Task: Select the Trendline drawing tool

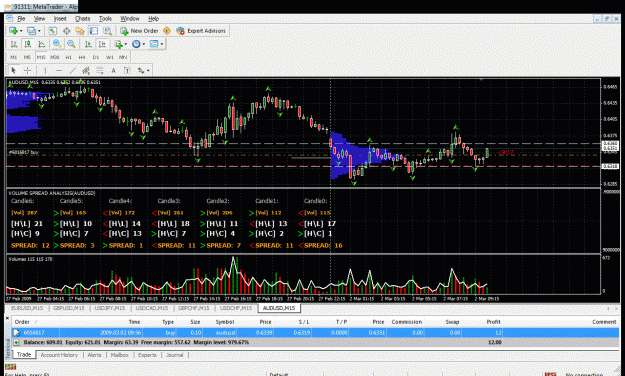Action: [73, 71]
